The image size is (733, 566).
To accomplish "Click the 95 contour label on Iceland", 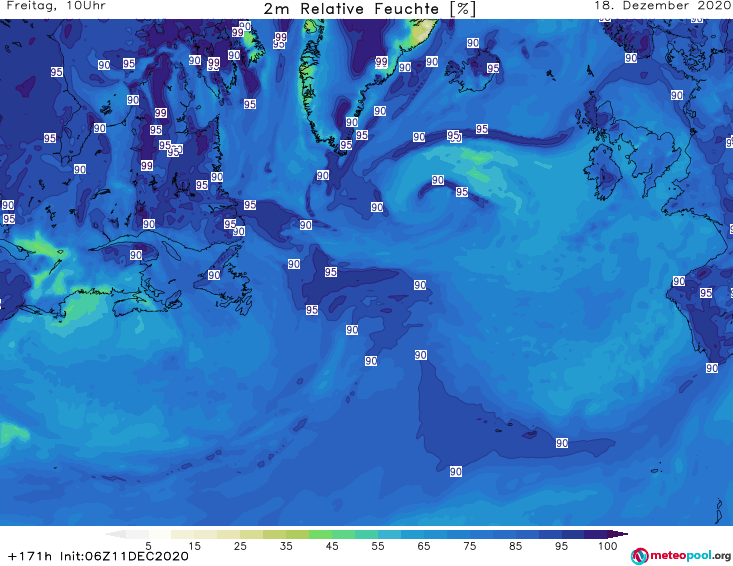I will pyautogui.click(x=493, y=68).
